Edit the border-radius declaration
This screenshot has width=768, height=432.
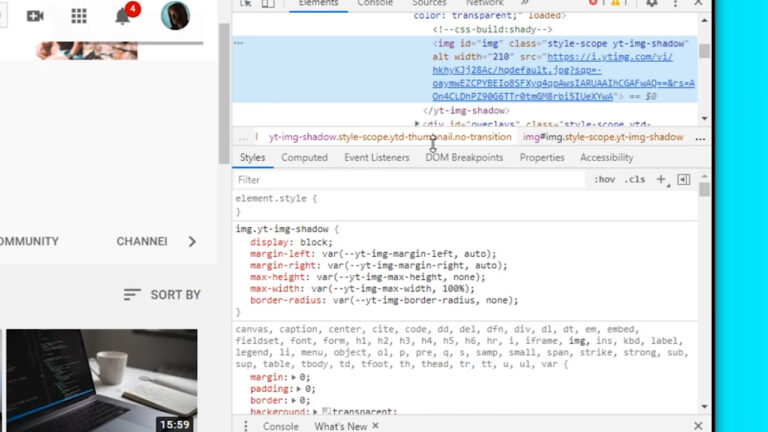pos(384,300)
